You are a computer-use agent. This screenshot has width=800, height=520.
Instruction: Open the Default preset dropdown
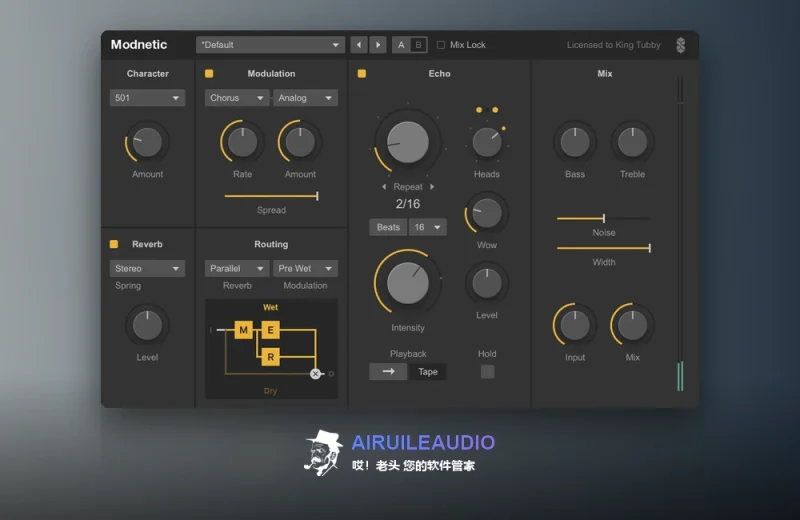[270, 45]
